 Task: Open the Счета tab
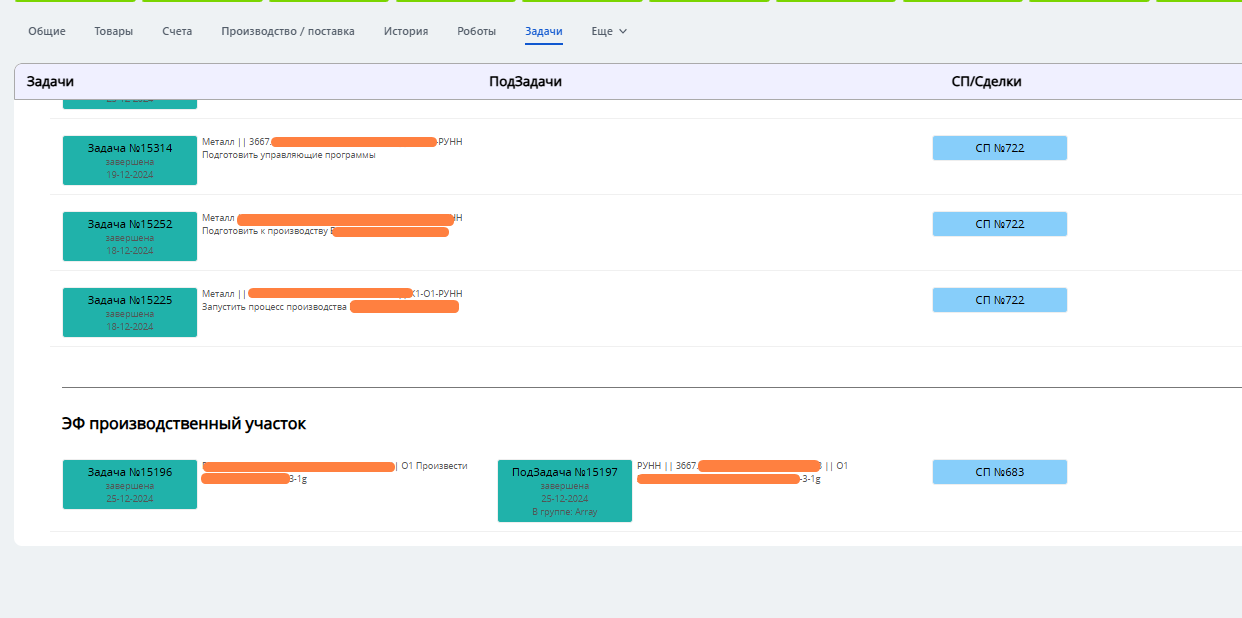pyautogui.click(x=177, y=31)
